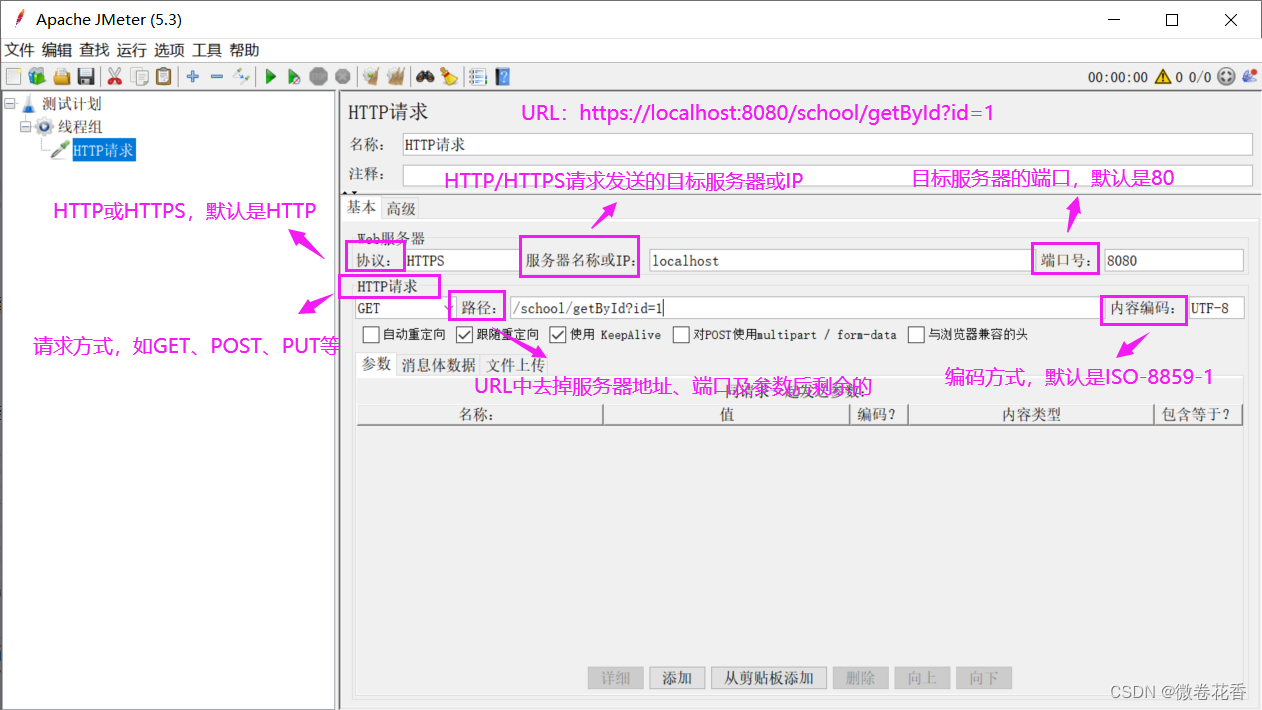Click the Clear results broom icon
Screen dimensions: 1262x710
371,76
